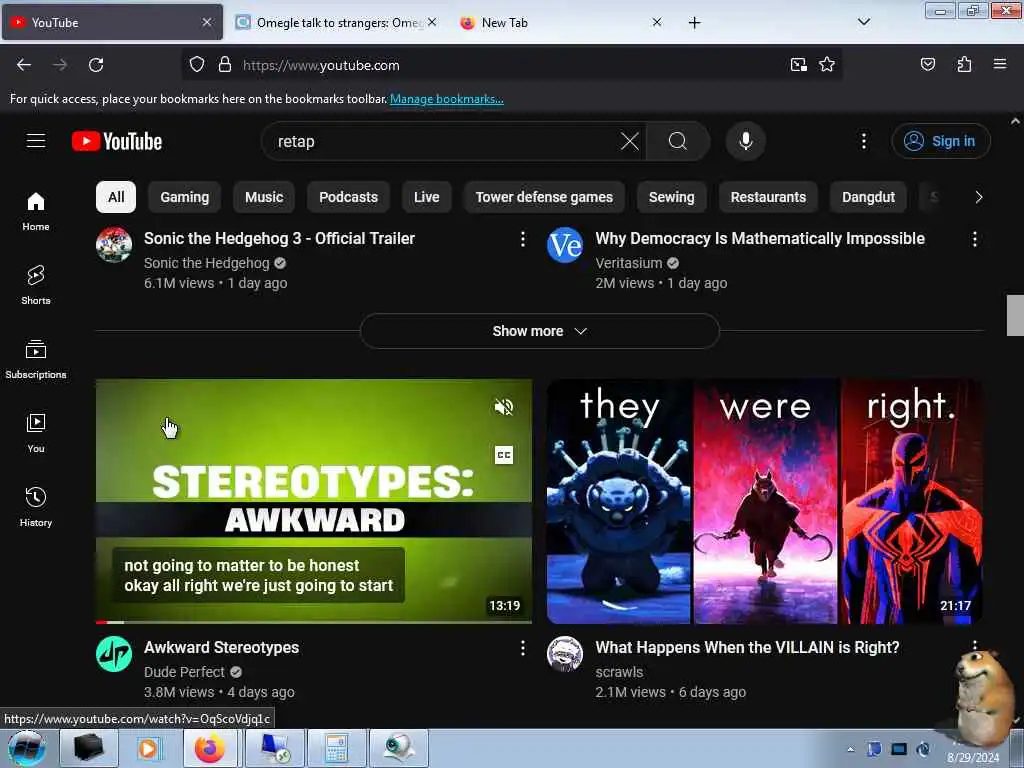Filter feed by Dangdut chip
1024x768 pixels.
tap(868, 197)
